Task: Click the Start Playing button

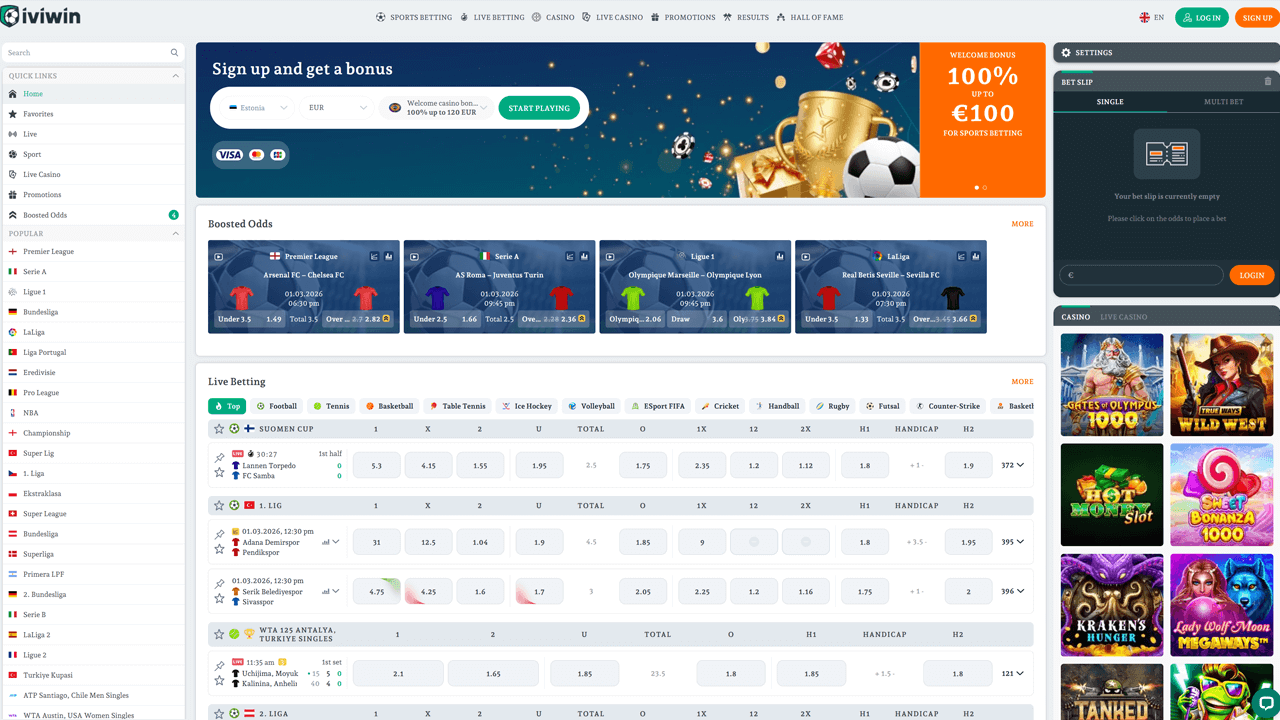Action: 539,108
